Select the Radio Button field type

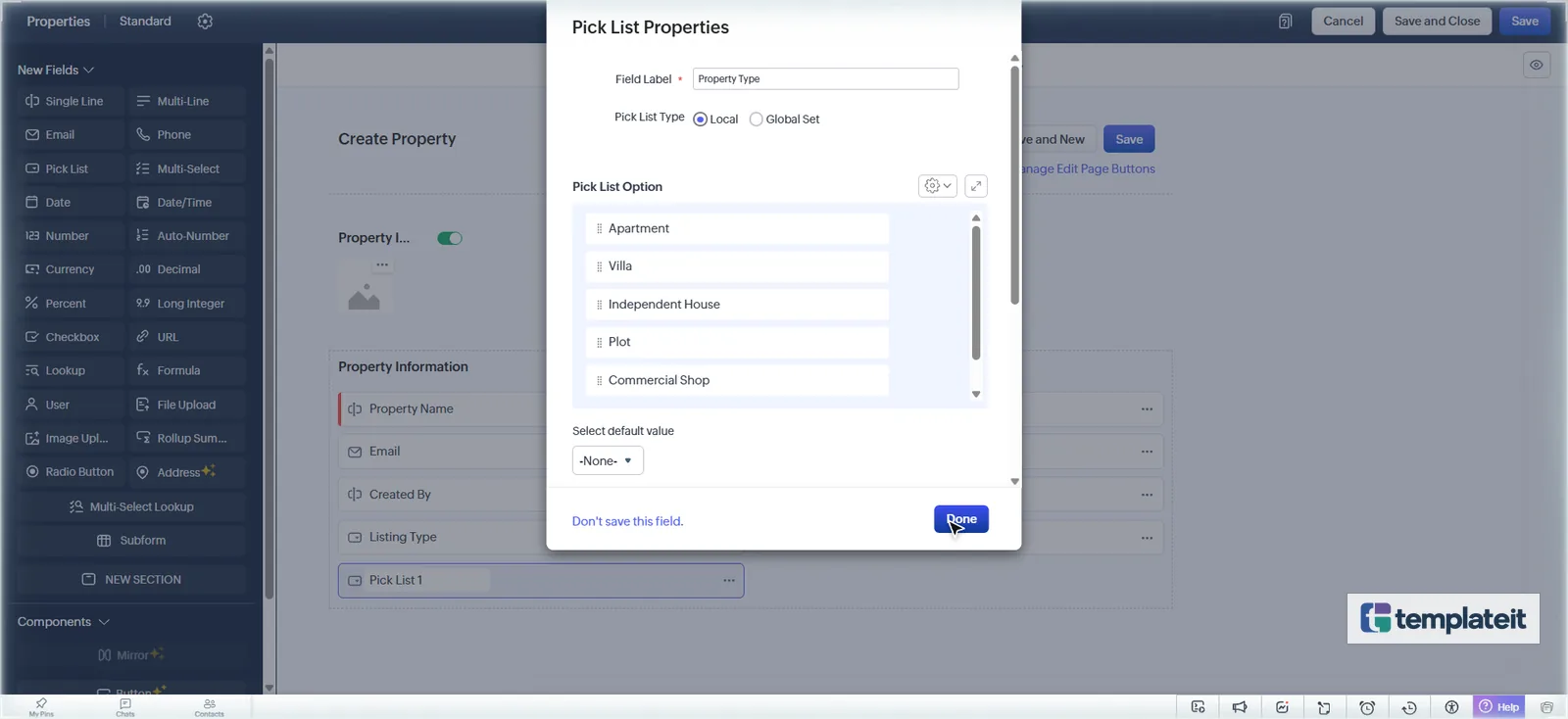(x=71, y=472)
